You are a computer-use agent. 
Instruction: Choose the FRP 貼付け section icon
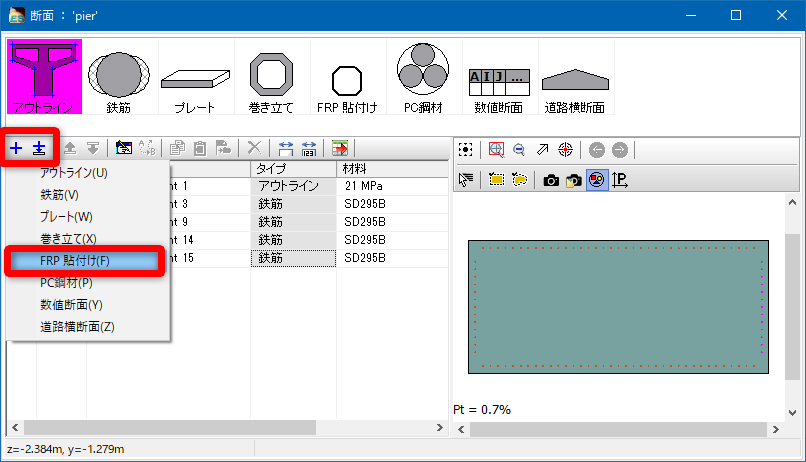347,77
